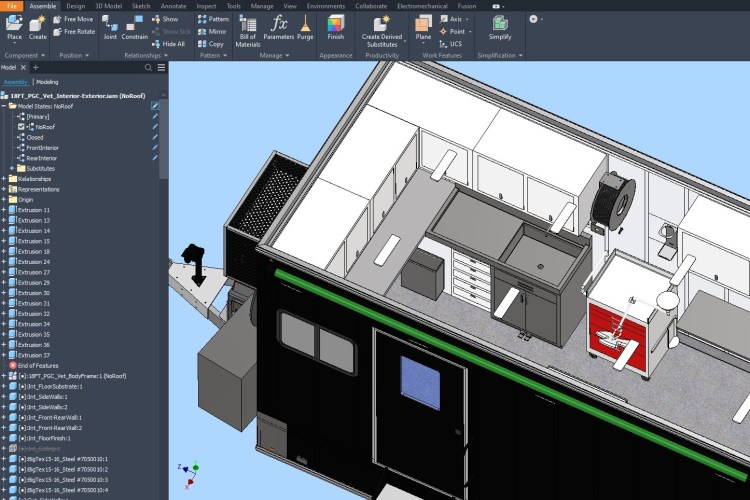
Task: Select Int_FloorFinish:1 in the model tree
Action: [x=48, y=438]
